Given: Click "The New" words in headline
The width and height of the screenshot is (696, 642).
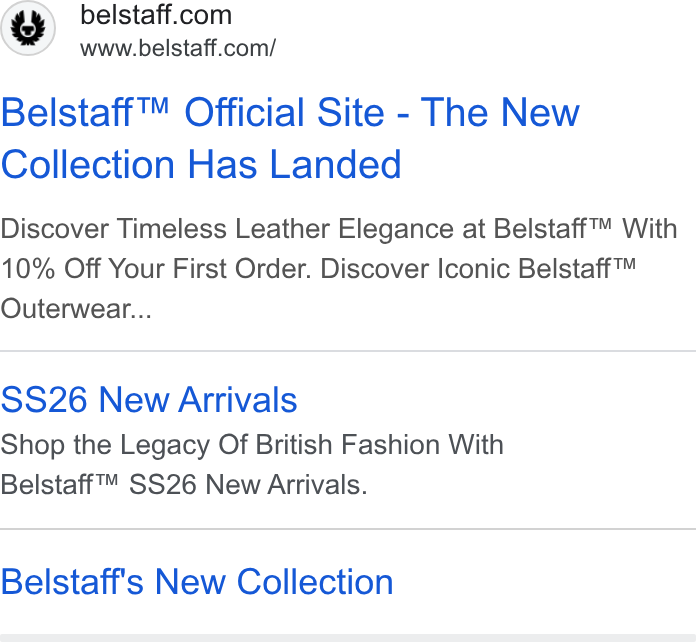Looking at the screenshot, I should (x=500, y=113).
